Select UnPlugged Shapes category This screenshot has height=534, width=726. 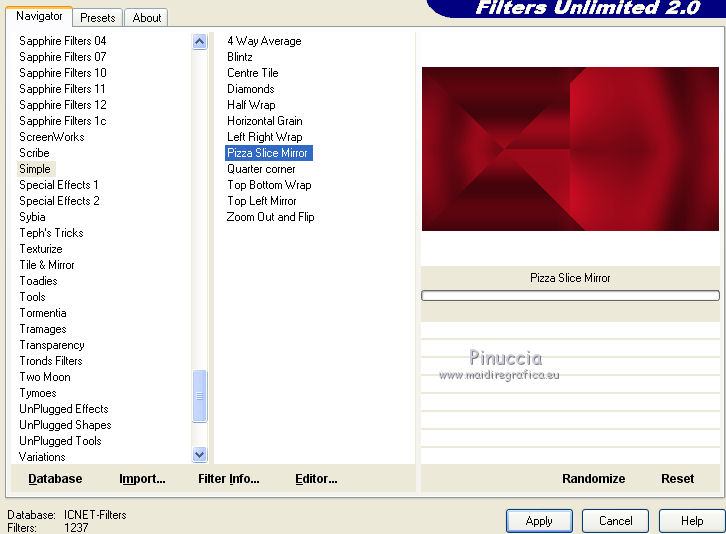(x=65, y=425)
